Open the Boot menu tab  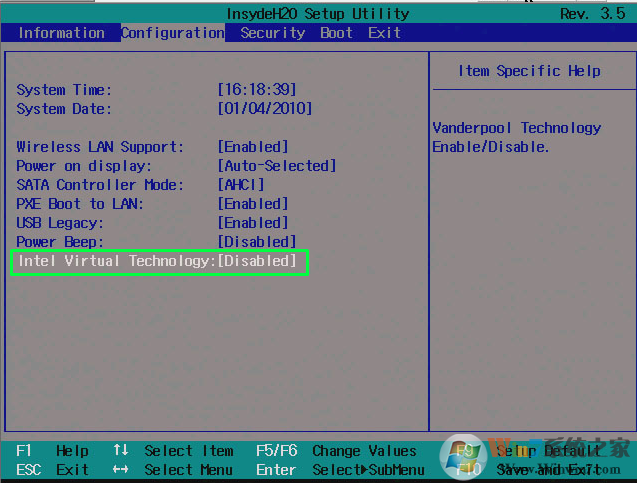(x=336, y=33)
